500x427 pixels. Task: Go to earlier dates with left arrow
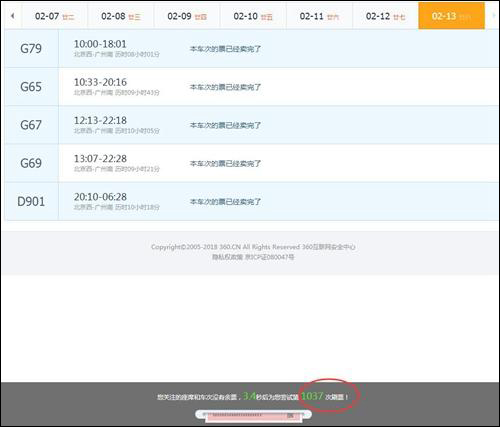[x=13, y=16]
